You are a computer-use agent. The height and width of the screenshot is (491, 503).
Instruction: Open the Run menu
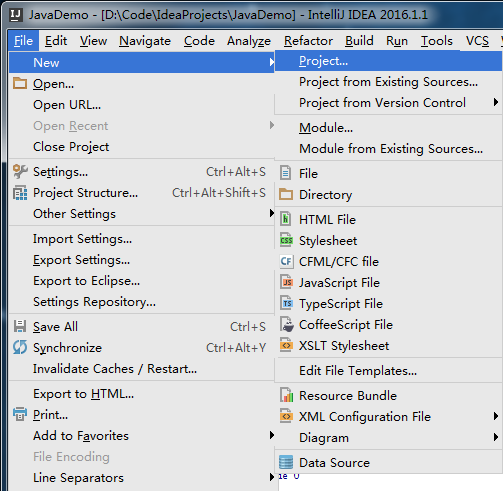(397, 41)
